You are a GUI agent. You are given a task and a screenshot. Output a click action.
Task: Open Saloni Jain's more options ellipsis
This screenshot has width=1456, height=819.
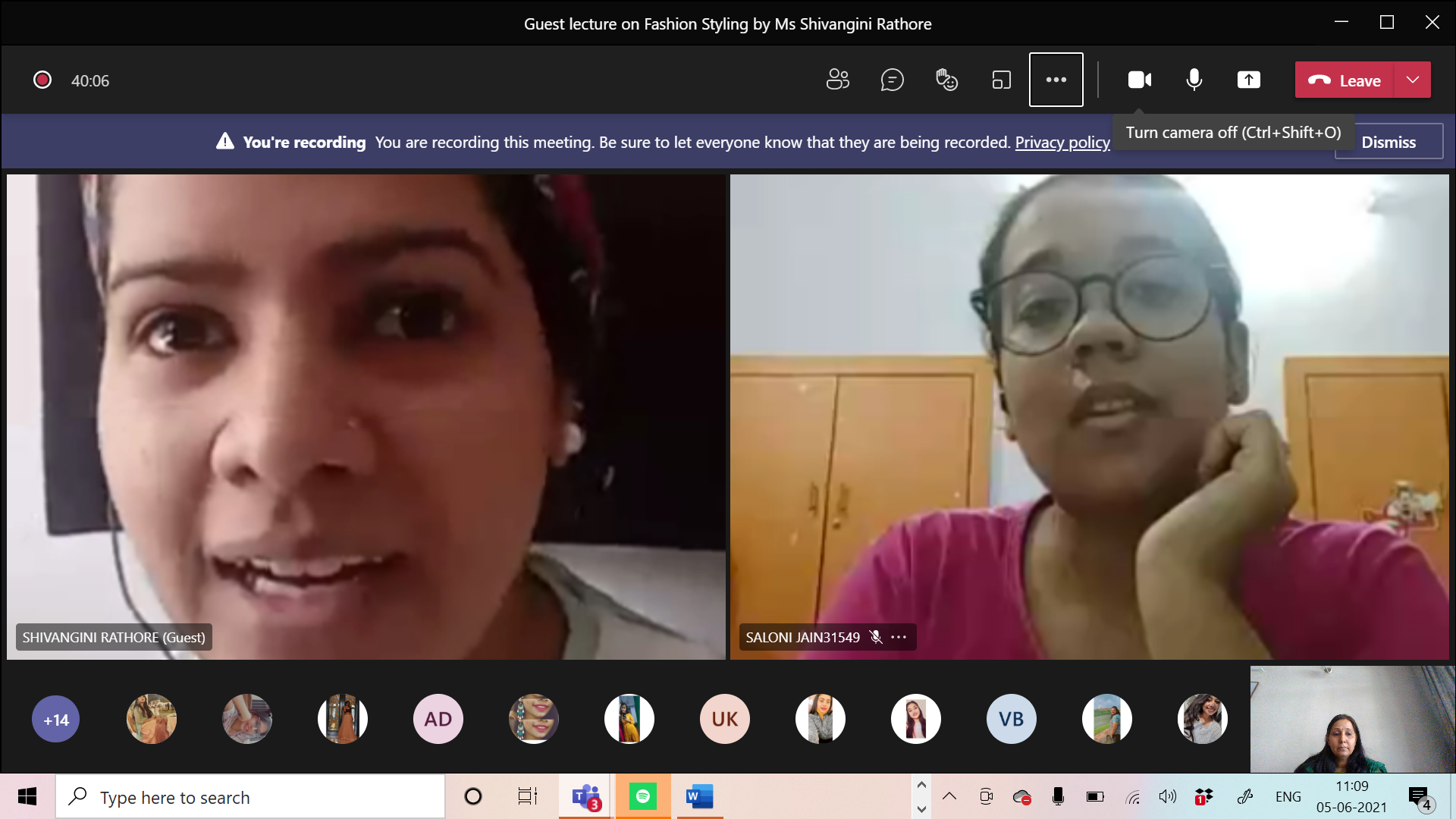click(x=899, y=637)
